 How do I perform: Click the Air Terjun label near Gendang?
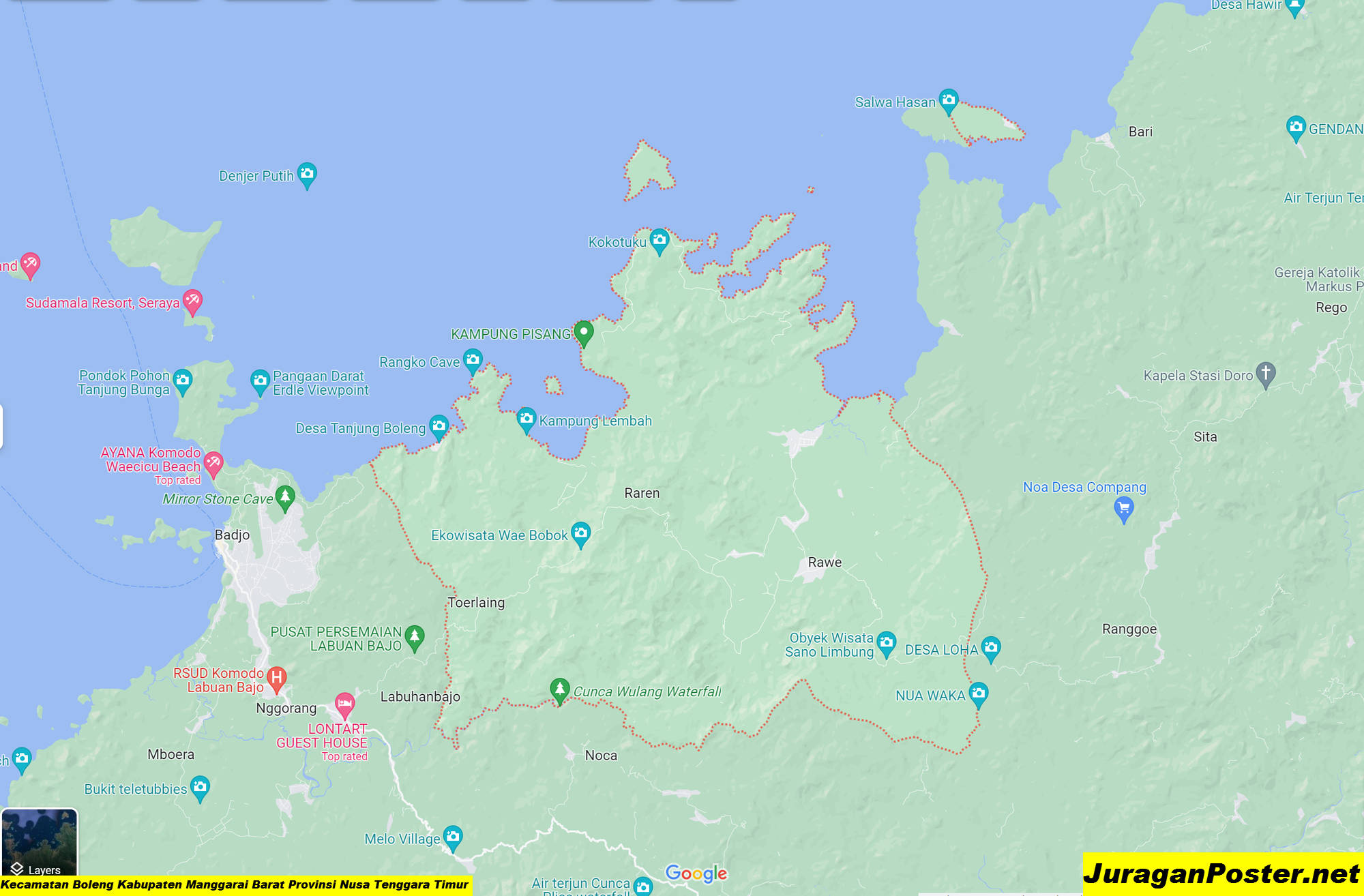pos(1323,198)
